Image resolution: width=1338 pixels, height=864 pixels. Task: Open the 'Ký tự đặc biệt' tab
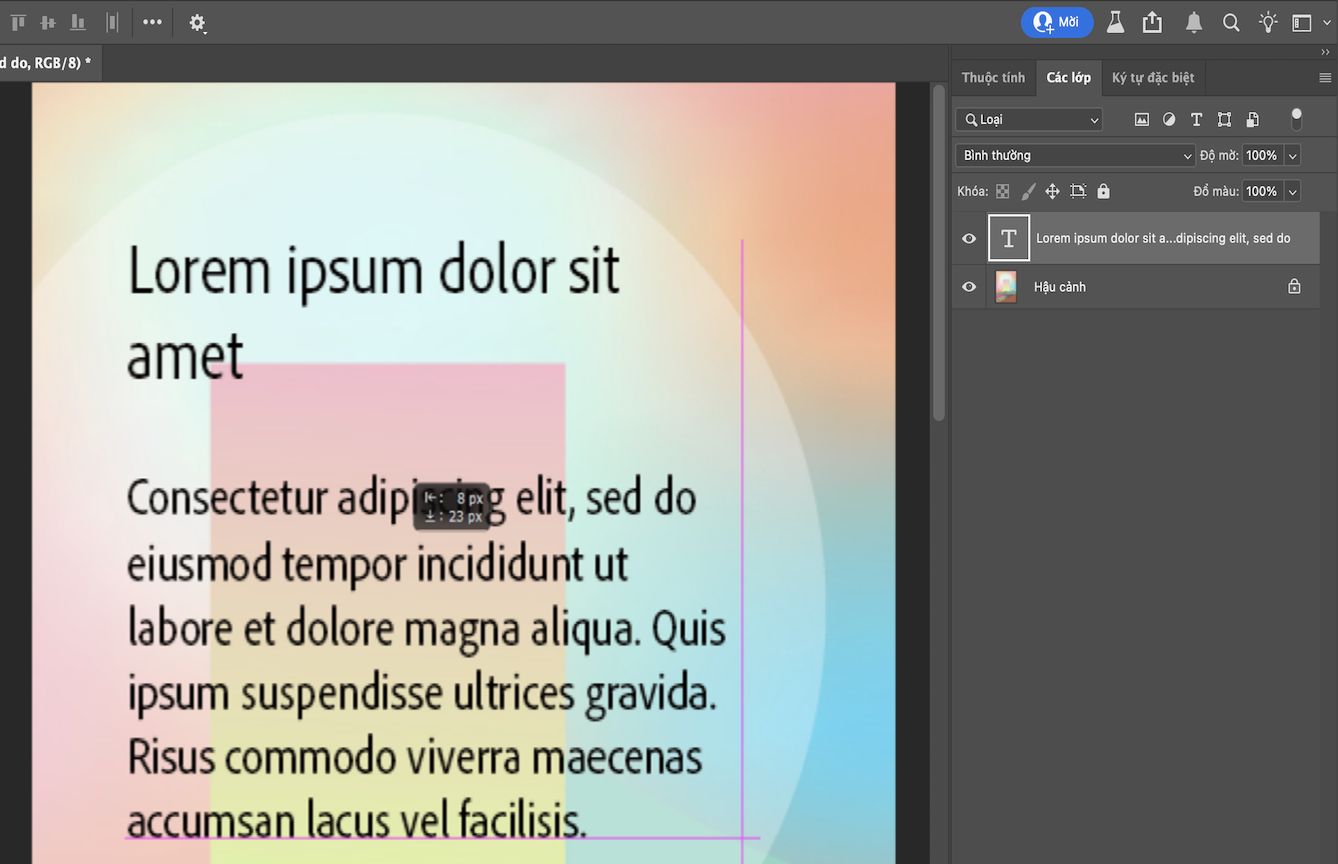(1153, 77)
